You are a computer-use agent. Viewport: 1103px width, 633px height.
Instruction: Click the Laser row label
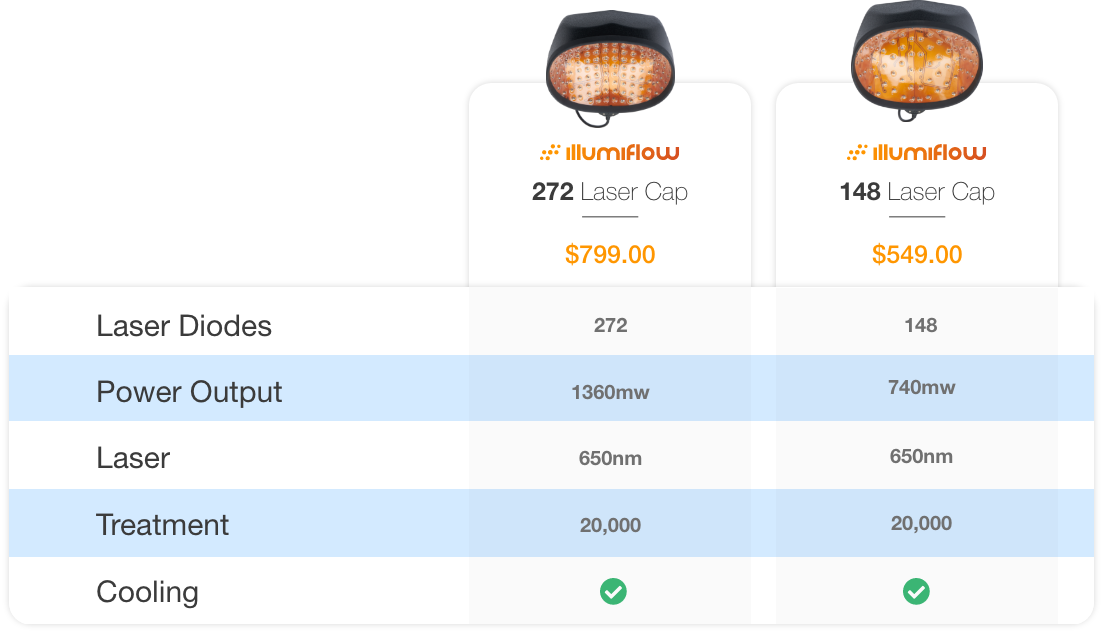click(x=133, y=459)
